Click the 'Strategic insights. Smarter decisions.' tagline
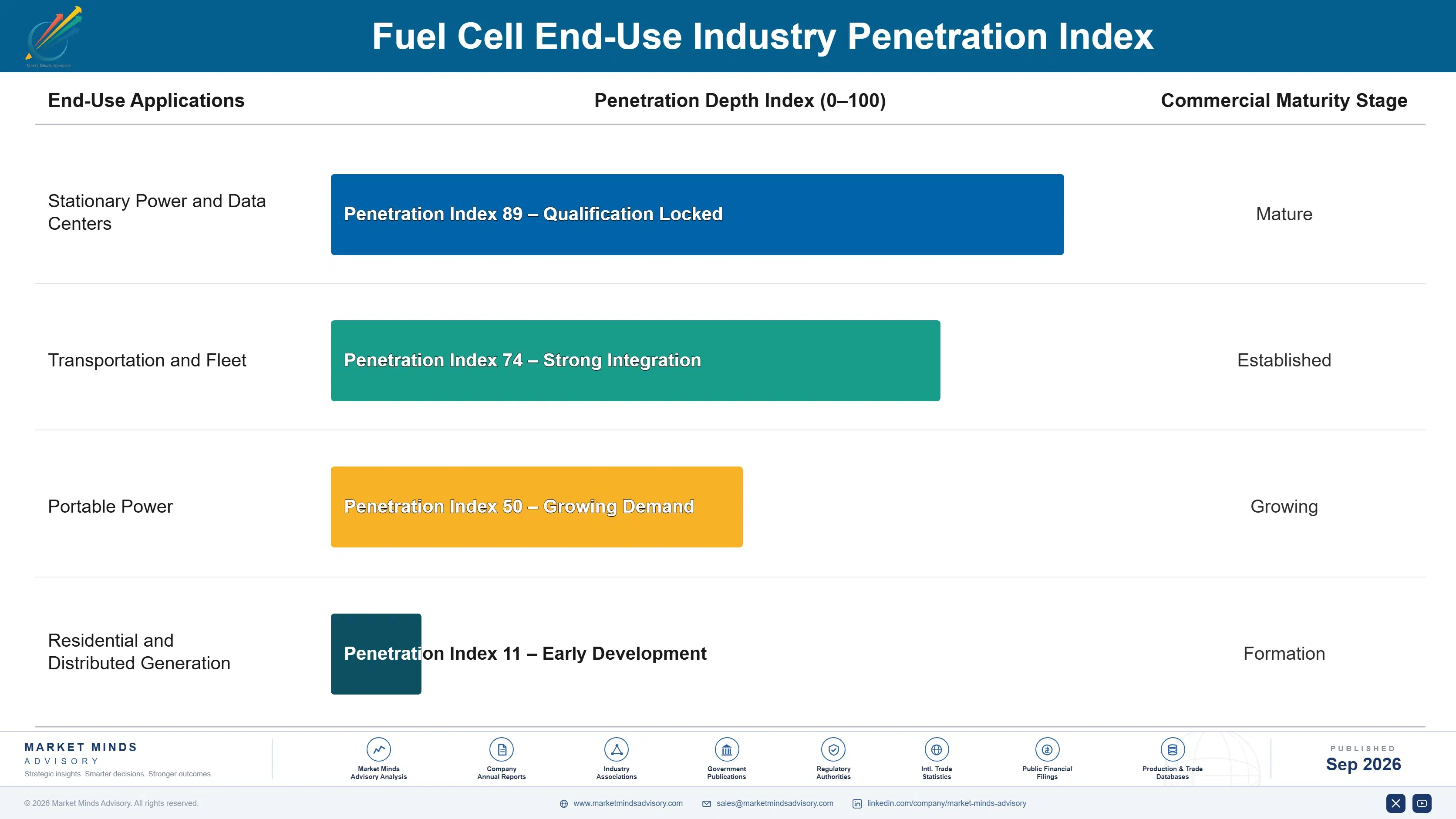 tap(118, 774)
